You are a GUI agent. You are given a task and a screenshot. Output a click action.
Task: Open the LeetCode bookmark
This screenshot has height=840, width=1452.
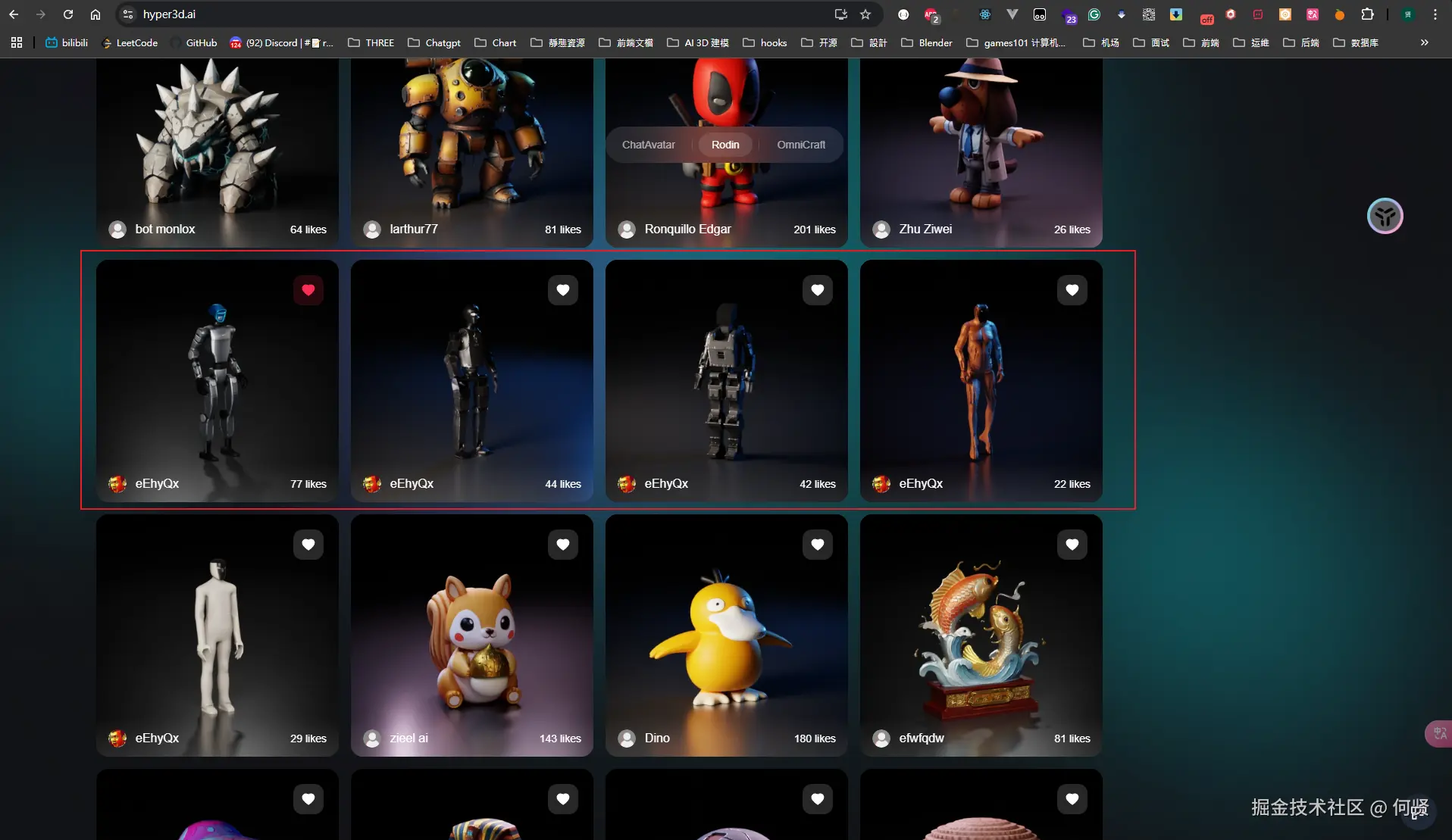click(x=130, y=42)
